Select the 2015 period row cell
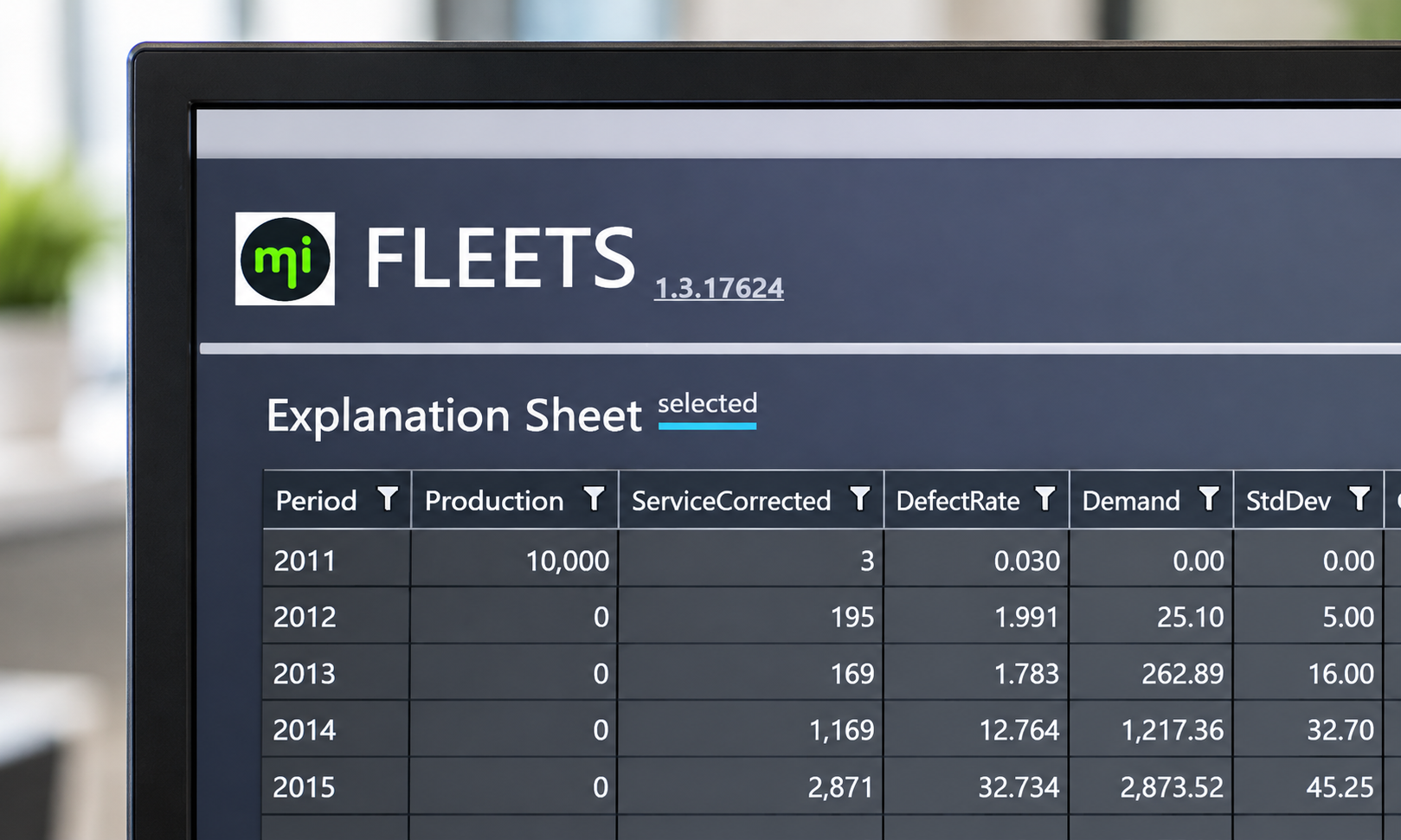The width and height of the screenshot is (1401, 840). pyautogui.click(x=337, y=786)
